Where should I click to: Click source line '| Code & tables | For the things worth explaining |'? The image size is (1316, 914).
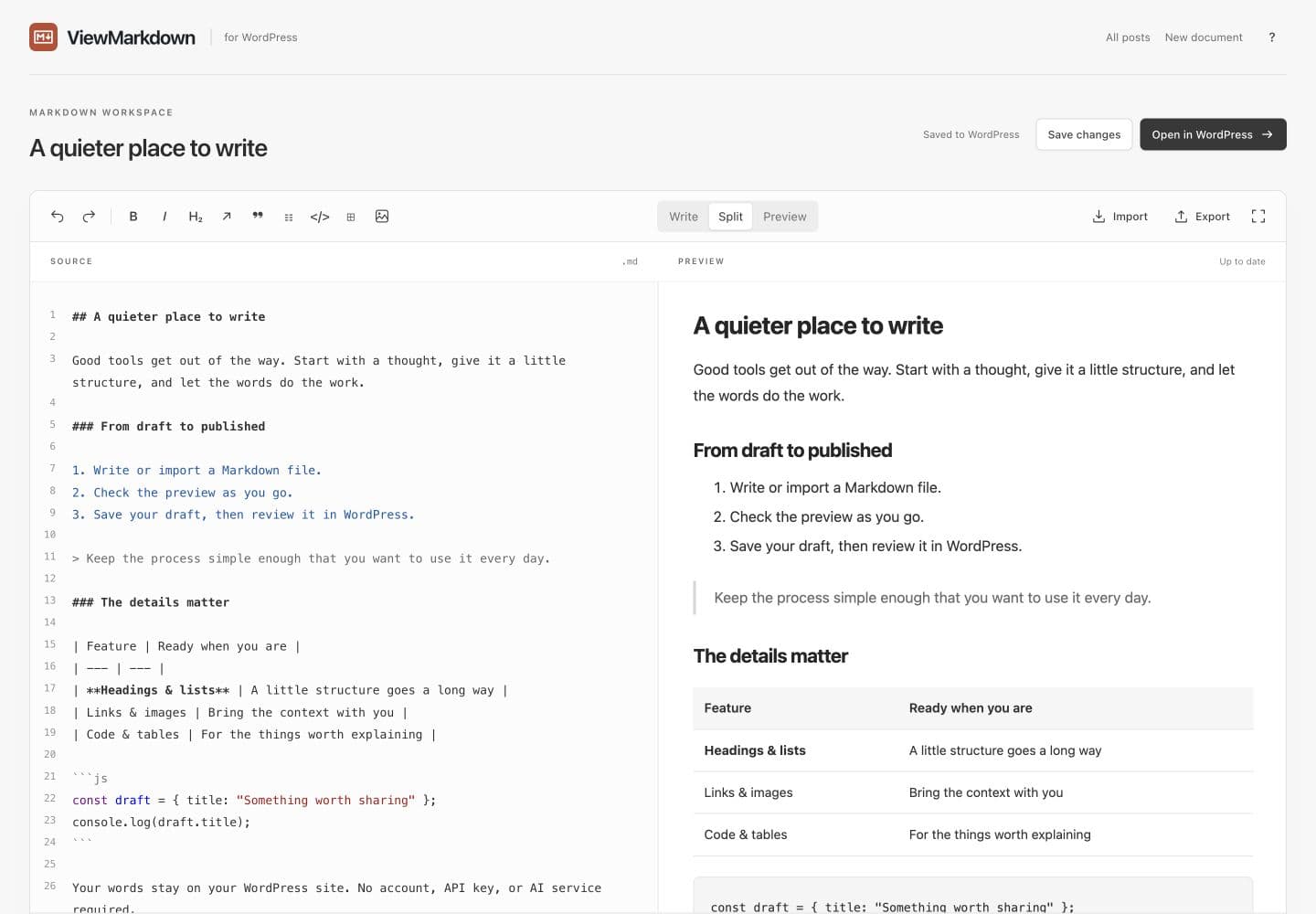click(254, 734)
